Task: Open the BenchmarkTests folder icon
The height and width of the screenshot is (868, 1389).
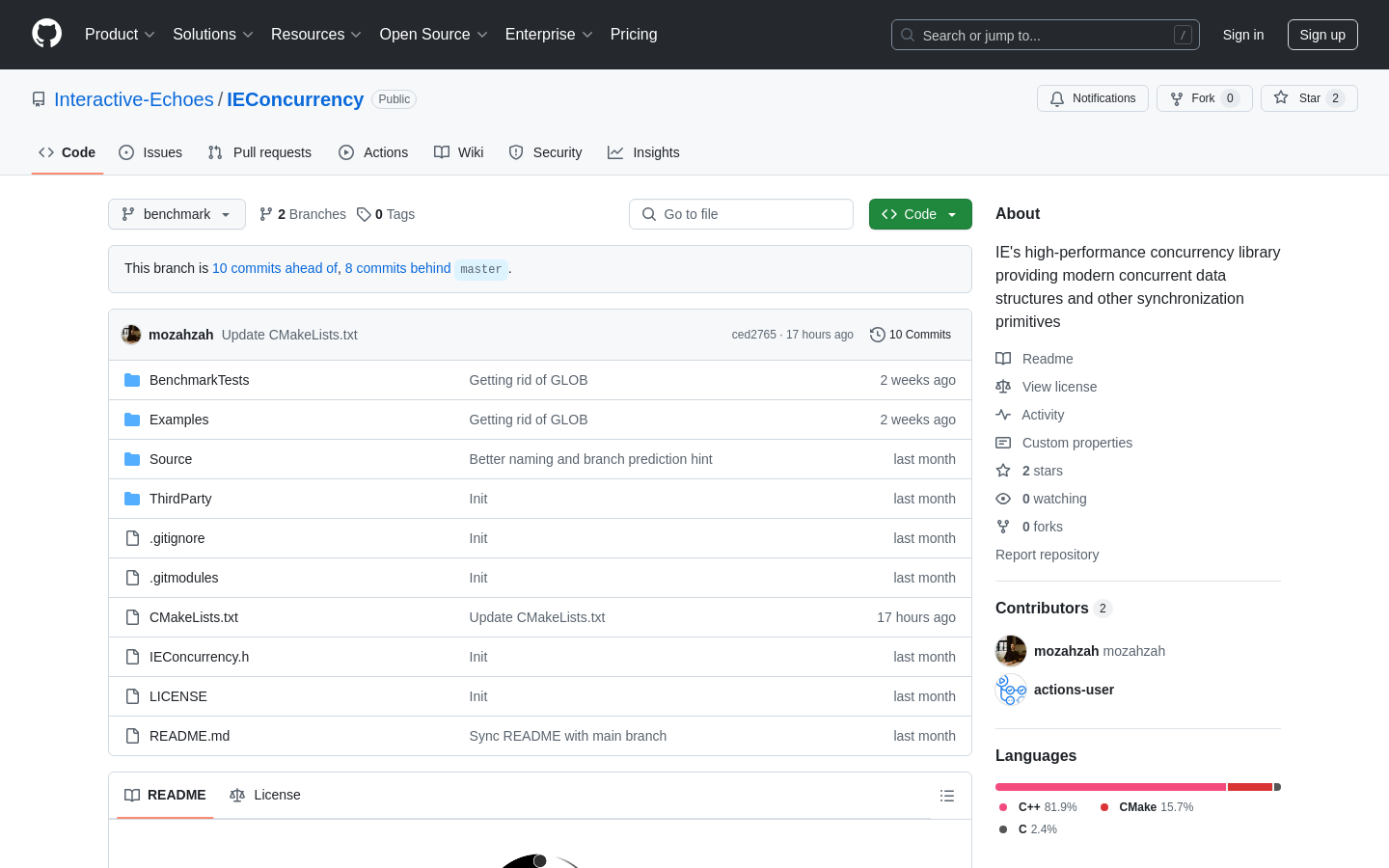Action: (132, 380)
